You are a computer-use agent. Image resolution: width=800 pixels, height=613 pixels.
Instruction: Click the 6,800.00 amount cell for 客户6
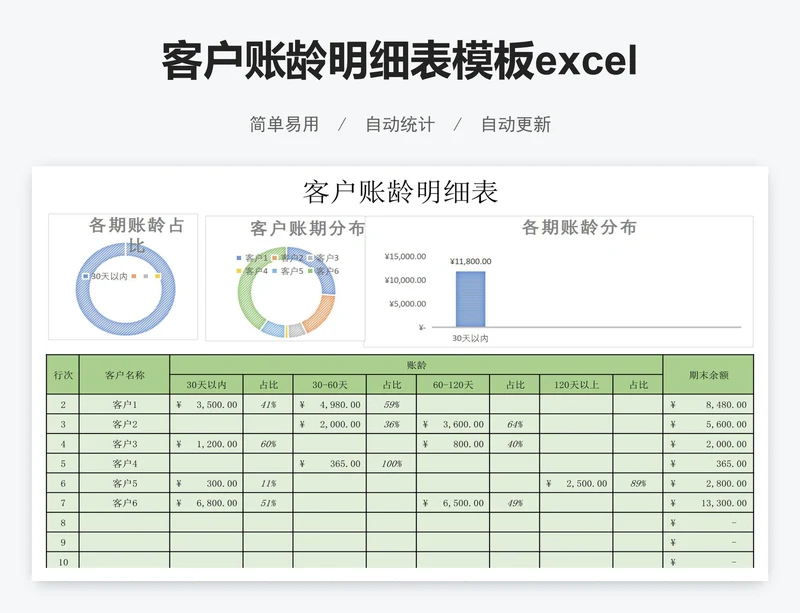pos(206,503)
